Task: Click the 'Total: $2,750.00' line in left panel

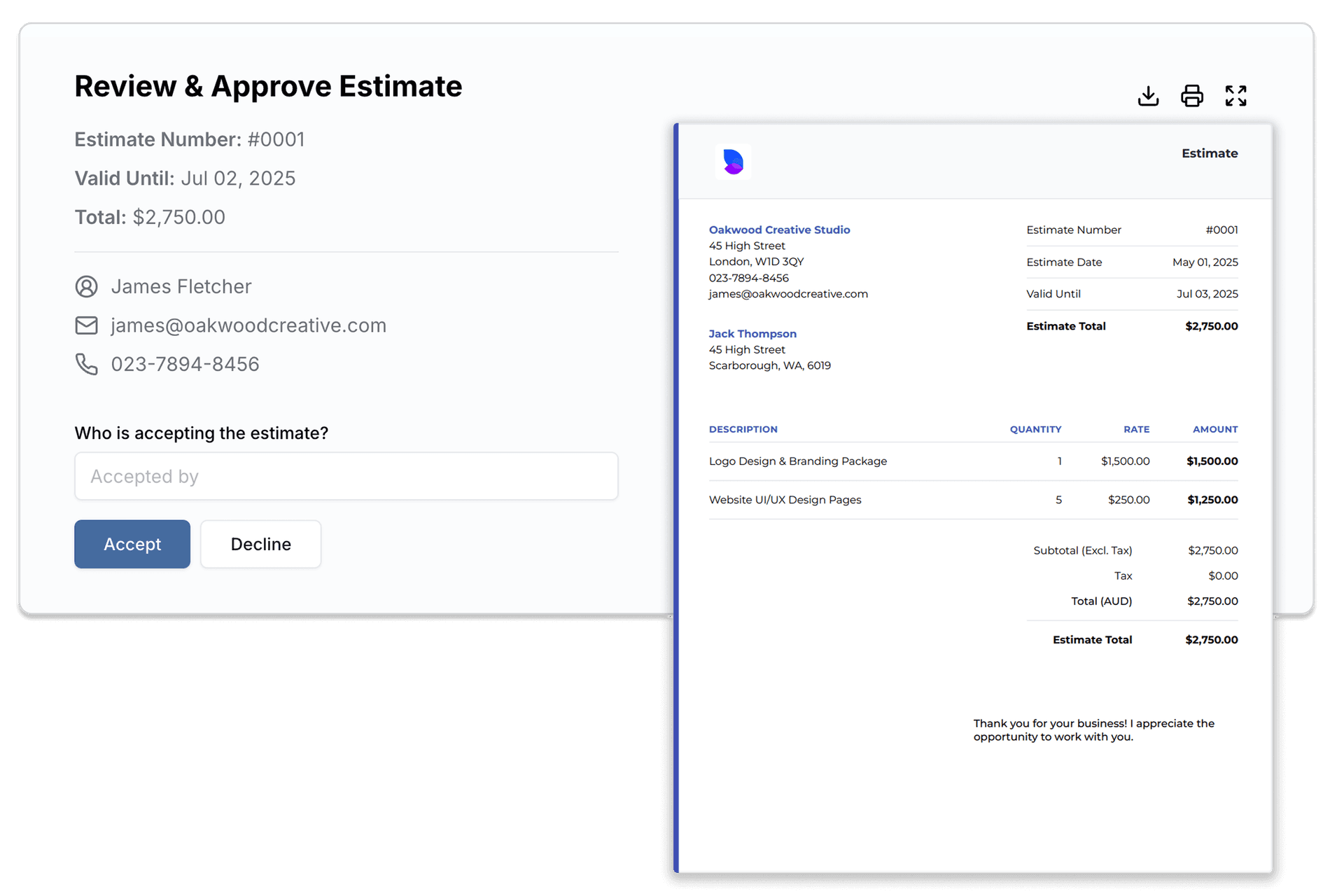Action: [150, 217]
